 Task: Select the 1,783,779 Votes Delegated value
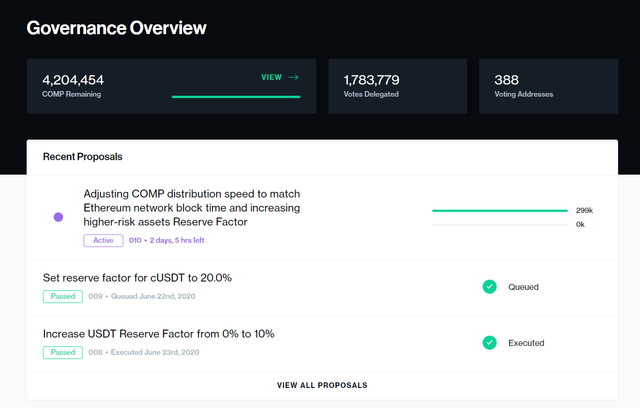pyautogui.click(x=371, y=80)
